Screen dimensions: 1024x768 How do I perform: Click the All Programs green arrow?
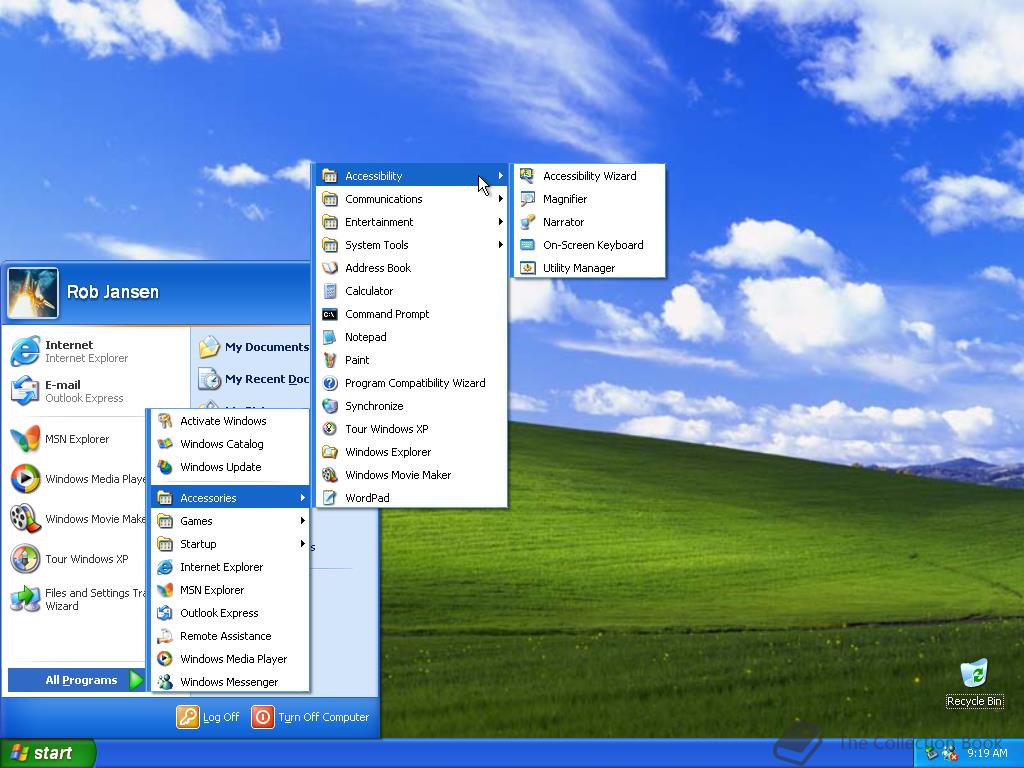(136, 680)
